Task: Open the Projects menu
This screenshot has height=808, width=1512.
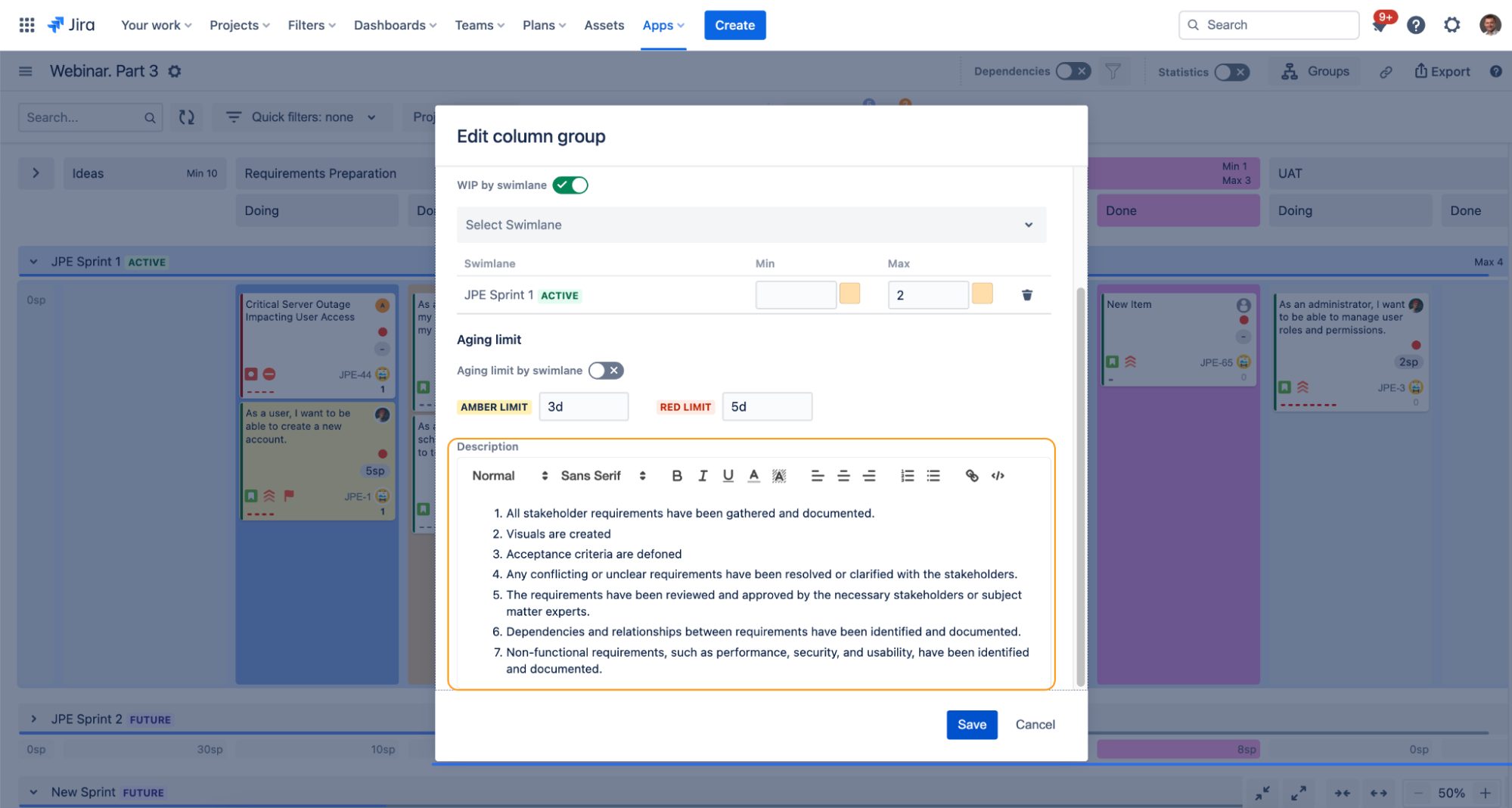Action: point(239,25)
